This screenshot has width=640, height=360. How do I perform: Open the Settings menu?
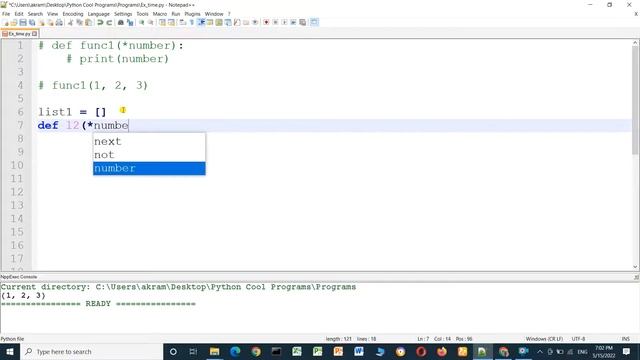click(x=123, y=14)
